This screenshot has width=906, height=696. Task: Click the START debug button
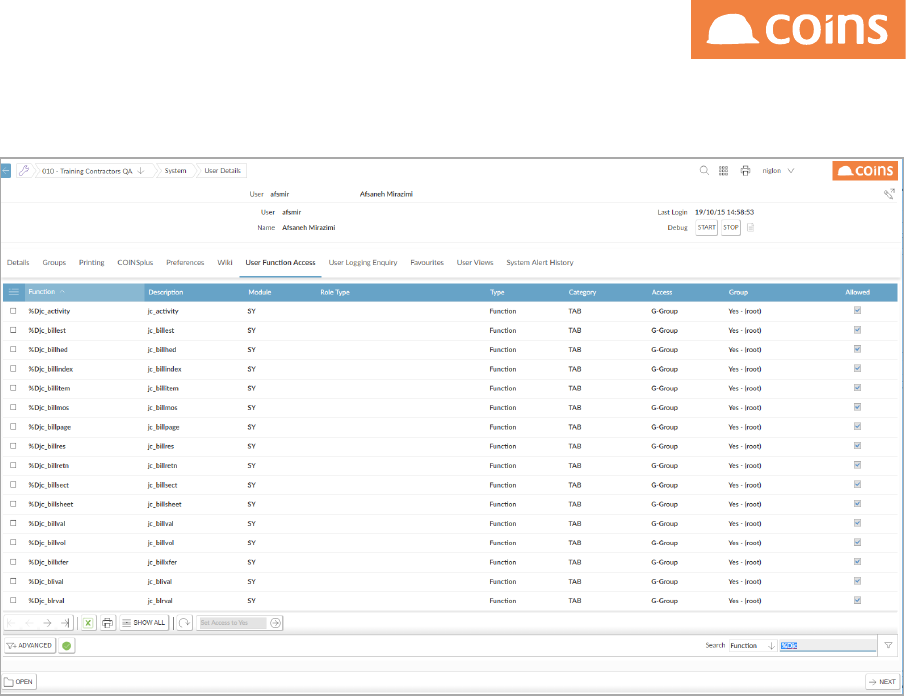point(706,227)
